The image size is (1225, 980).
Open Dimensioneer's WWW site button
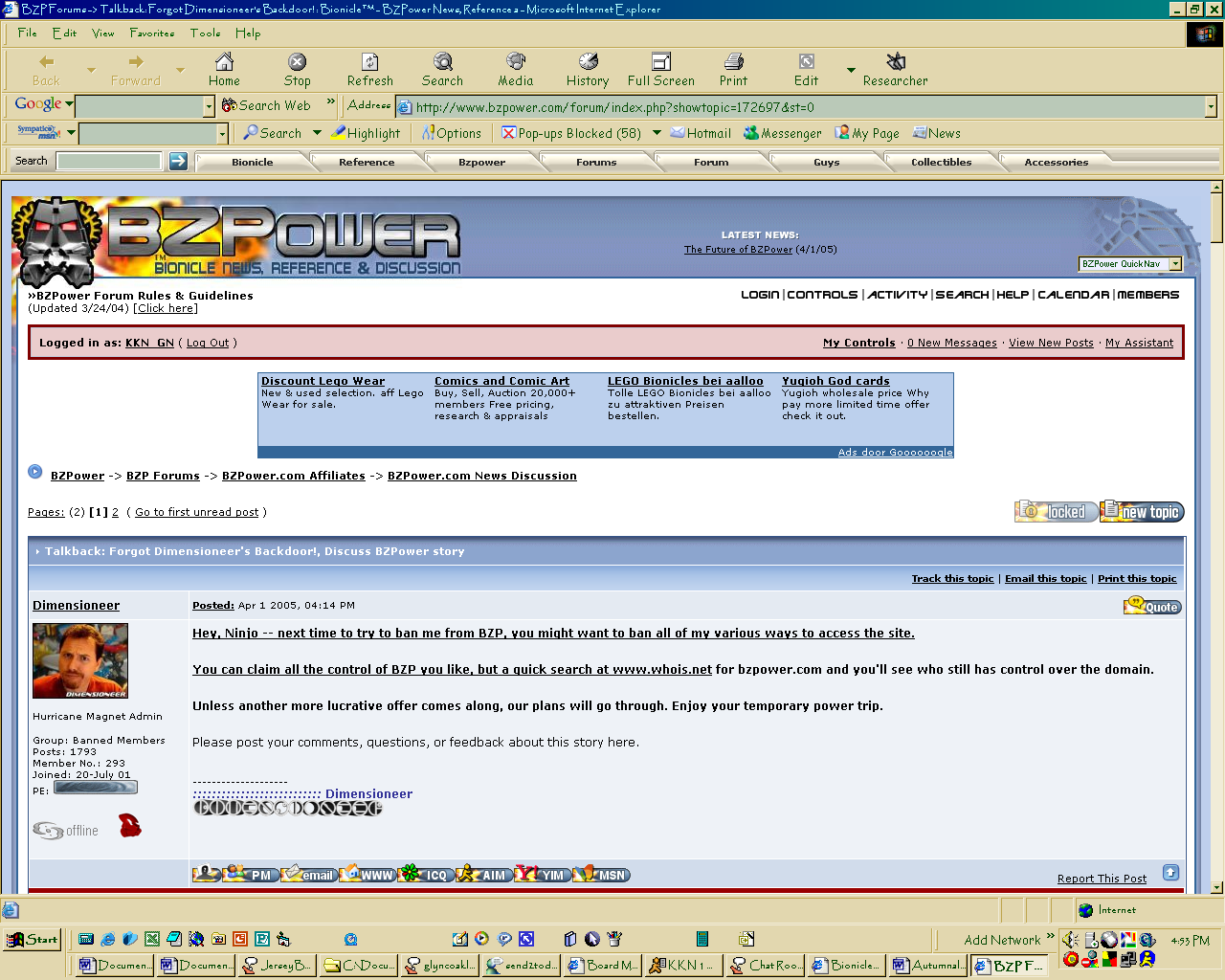click(367, 874)
